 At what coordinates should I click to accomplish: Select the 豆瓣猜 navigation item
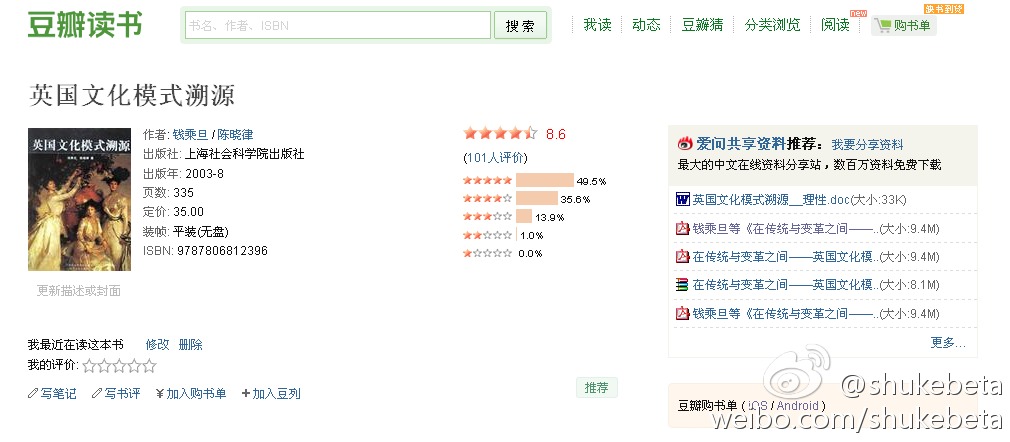click(702, 25)
